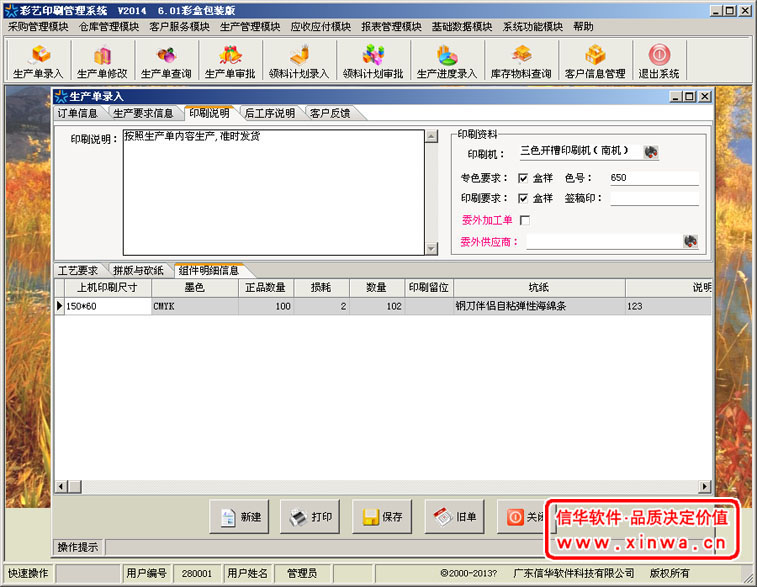Toggle 印刷要求 盒样 checkbox
757x587 pixels.
point(523,198)
